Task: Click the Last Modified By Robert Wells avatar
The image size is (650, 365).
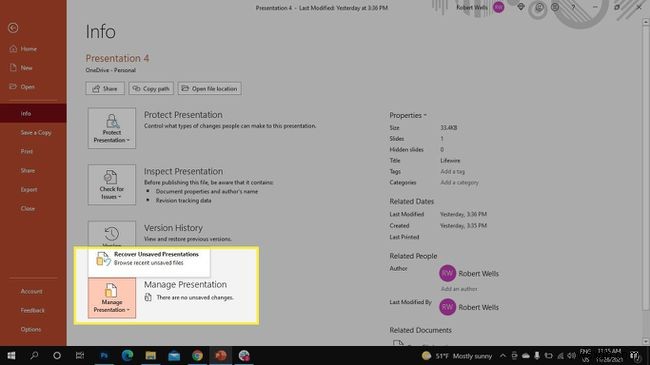Action: click(x=447, y=307)
